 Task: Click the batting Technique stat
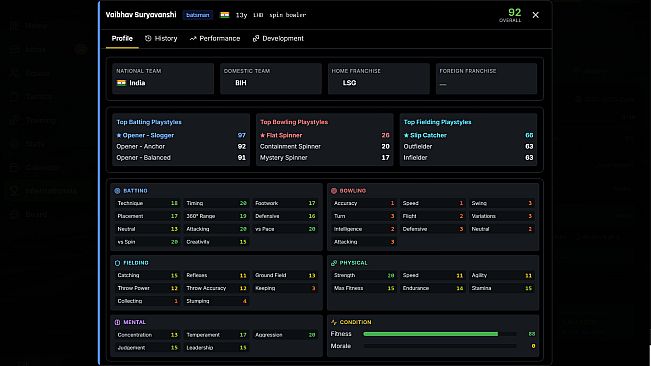147,203
